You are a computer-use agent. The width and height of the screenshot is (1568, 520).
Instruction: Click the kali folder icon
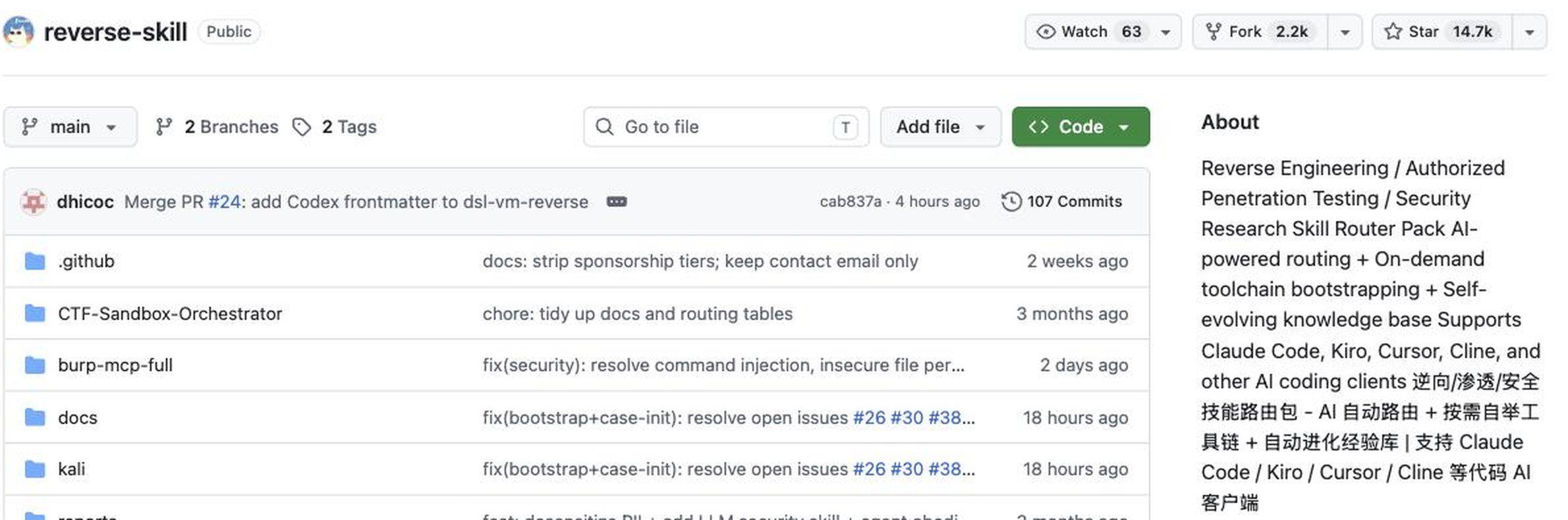35,469
